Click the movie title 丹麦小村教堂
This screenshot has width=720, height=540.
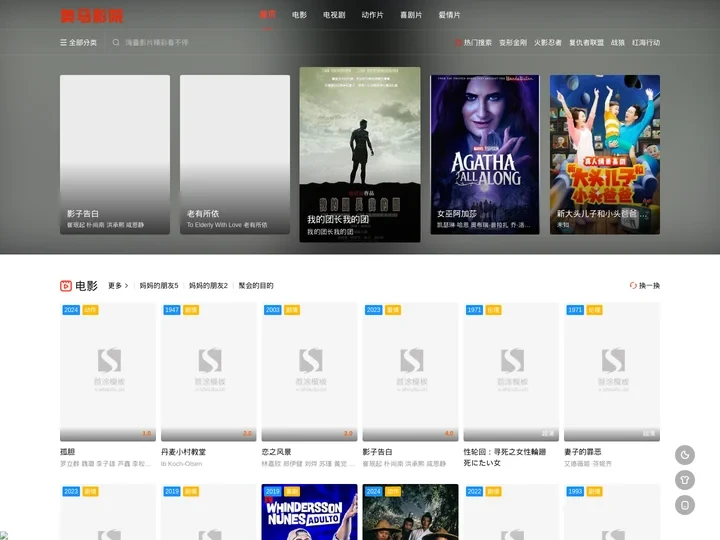[x=183, y=452]
